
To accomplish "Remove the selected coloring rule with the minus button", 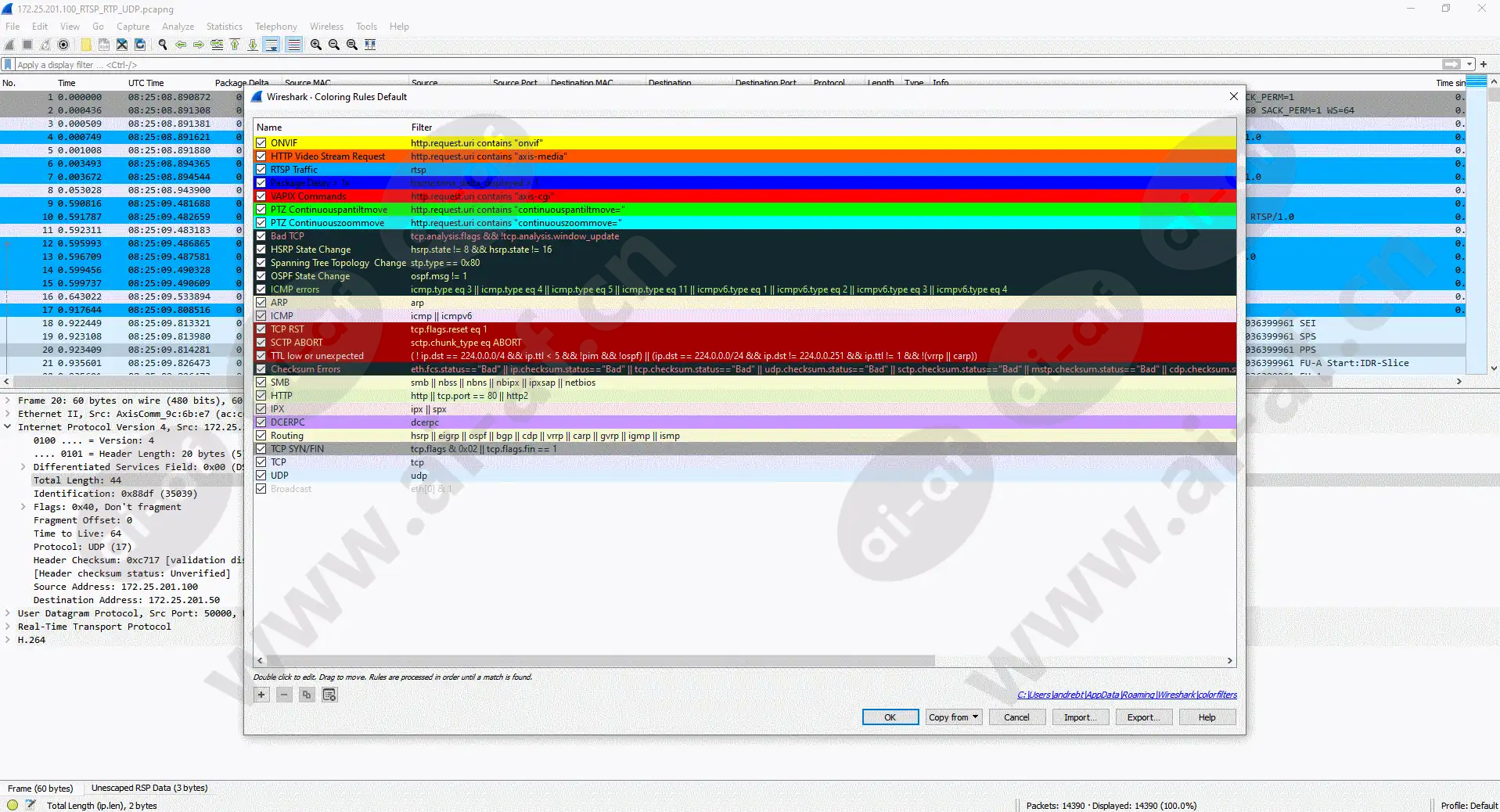I will 284,695.
